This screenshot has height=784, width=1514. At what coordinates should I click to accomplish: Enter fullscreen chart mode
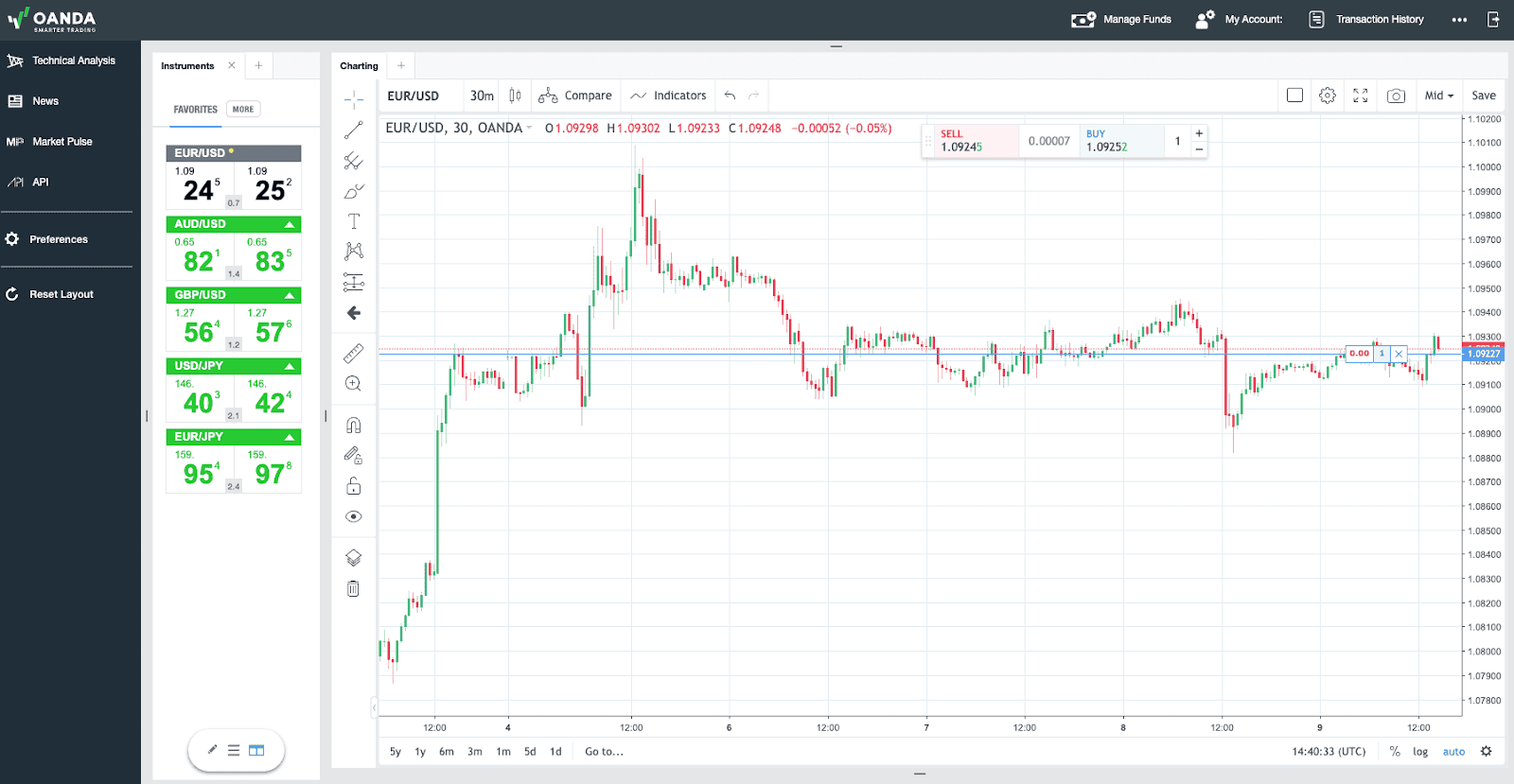[x=1361, y=96]
